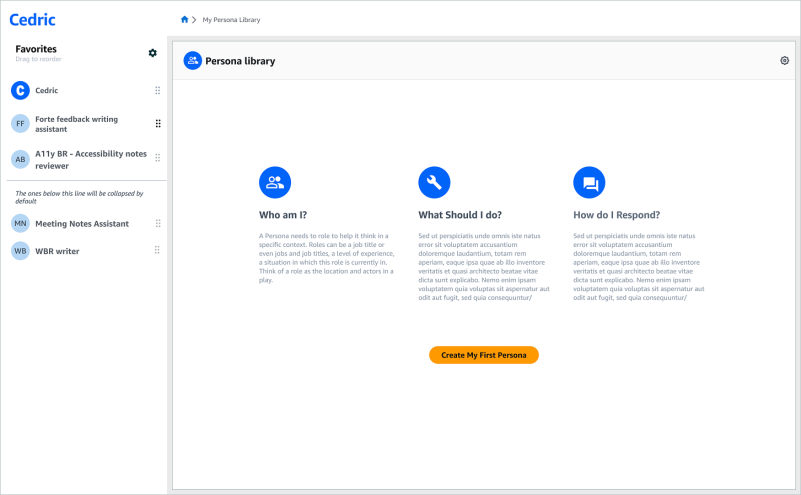Click the chat bubble icon above How do I Respond
Image resolution: width=801 pixels, height=495 pixels.
589,182
